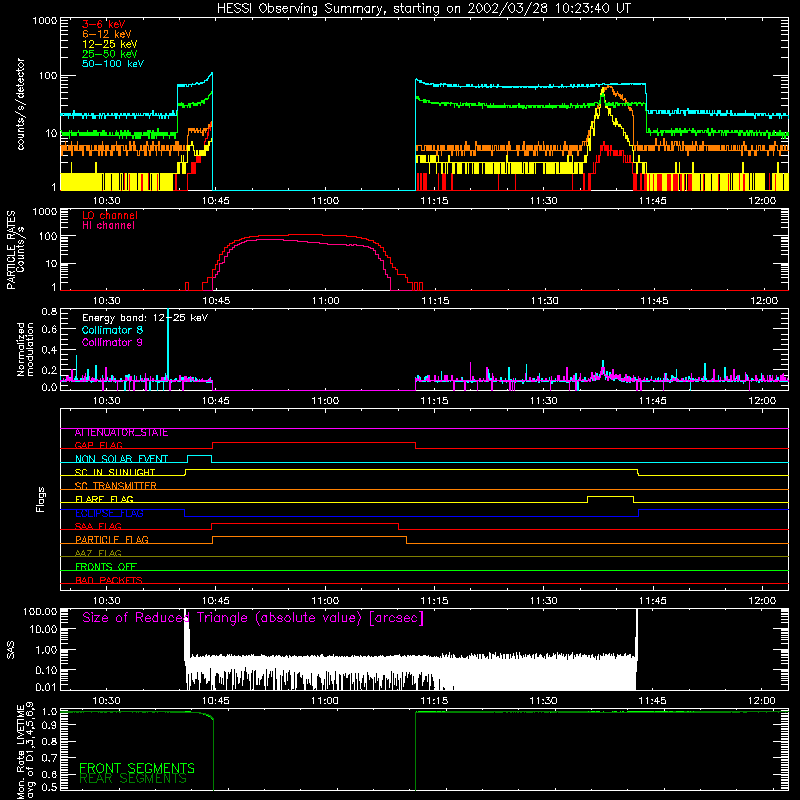This screenshot has width=800, height=800.
Task: Click the Mon. Rate LIVETIME axis label
Action: click(x=25, y=751)
